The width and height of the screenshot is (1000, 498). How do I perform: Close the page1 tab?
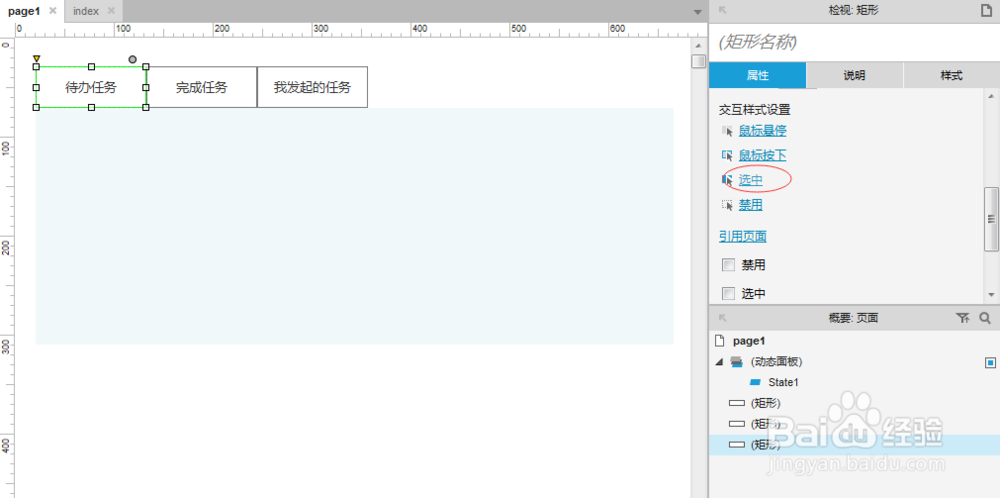coord(53,11)
